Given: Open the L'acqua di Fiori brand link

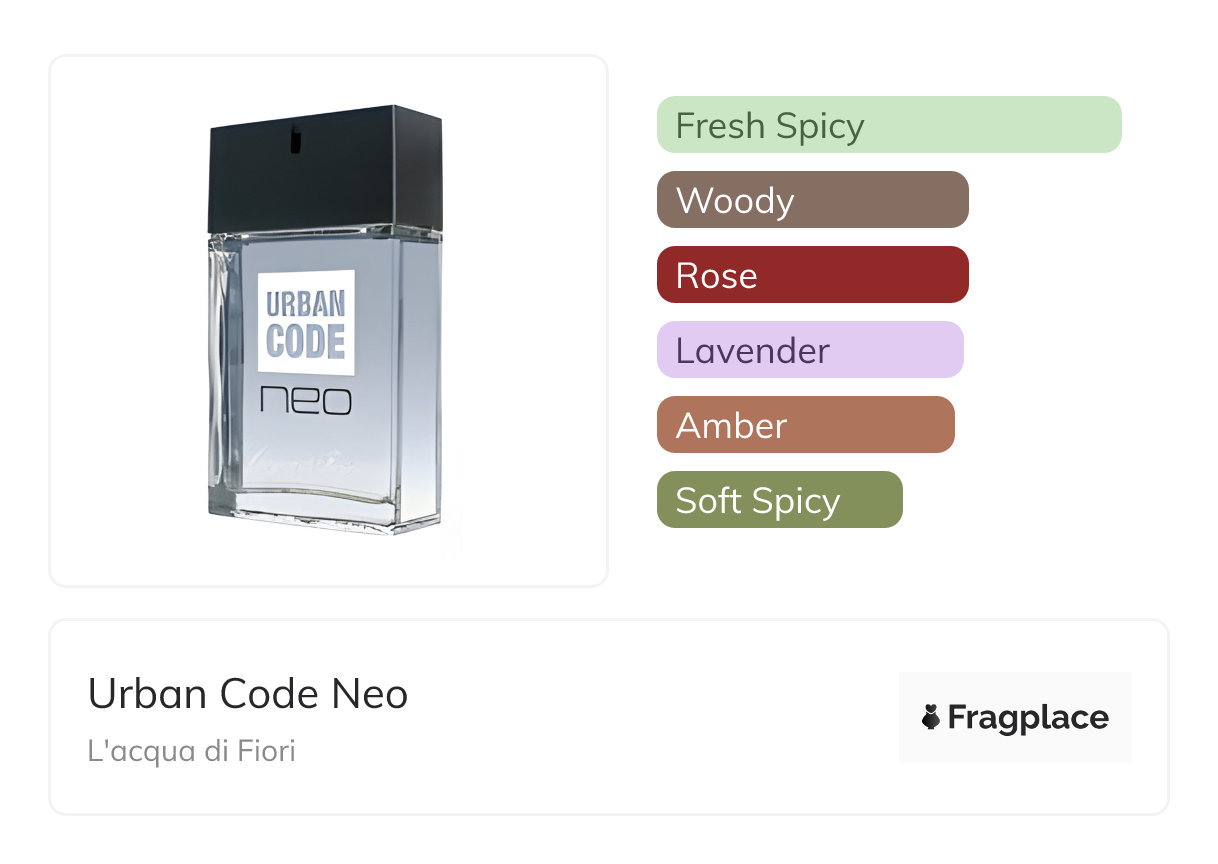Looking at the screenshot, I should tap(192, 750).
